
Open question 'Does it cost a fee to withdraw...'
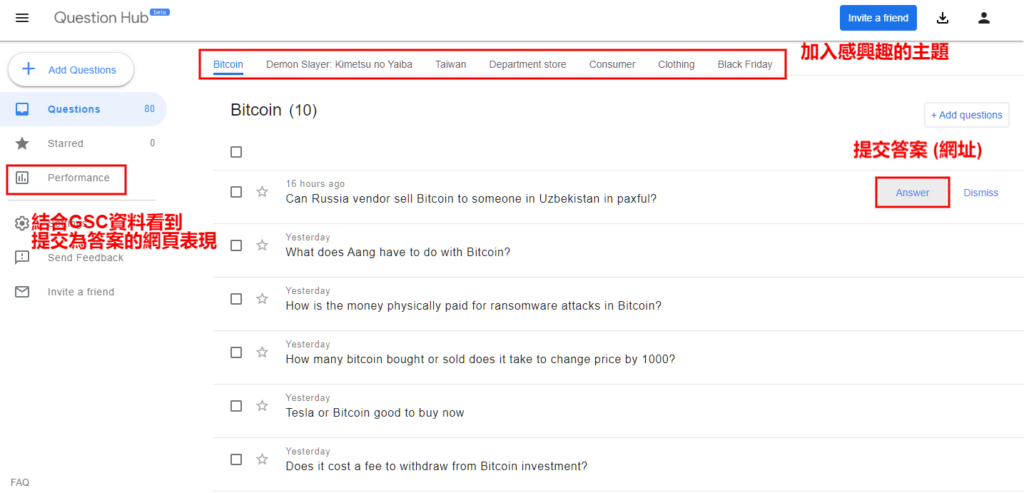[x=436, y=466]
